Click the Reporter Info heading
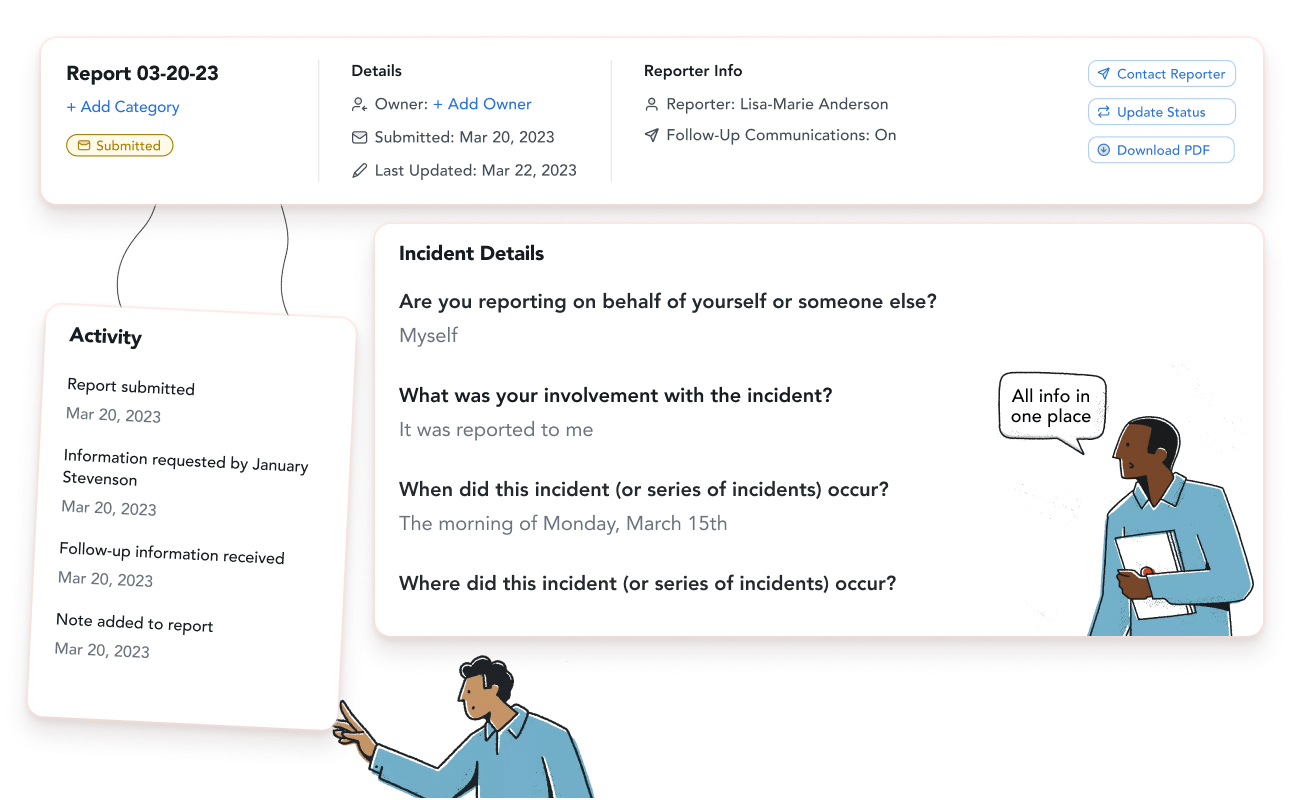The image size is (1300, 800). point(693,71)
